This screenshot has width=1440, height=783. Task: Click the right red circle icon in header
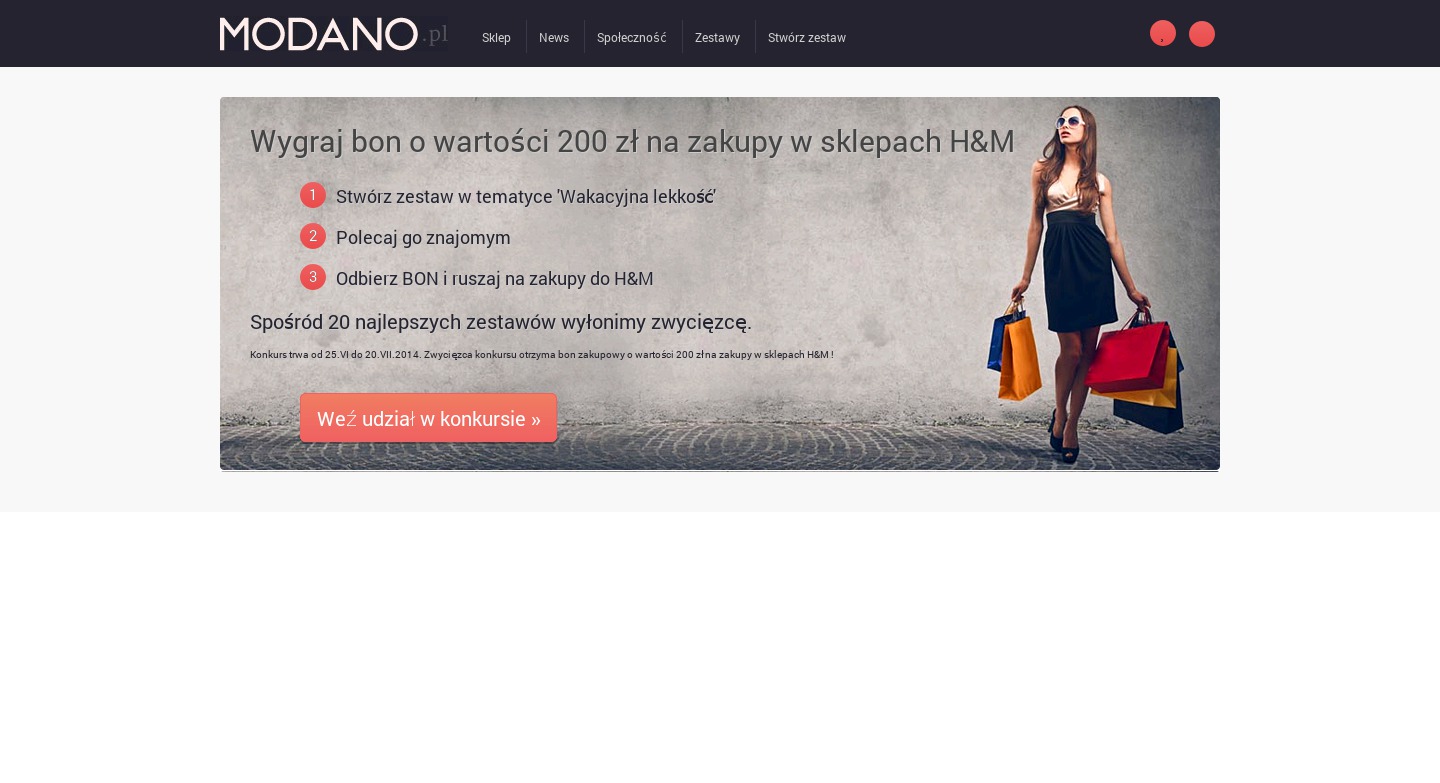point(1202,34)
